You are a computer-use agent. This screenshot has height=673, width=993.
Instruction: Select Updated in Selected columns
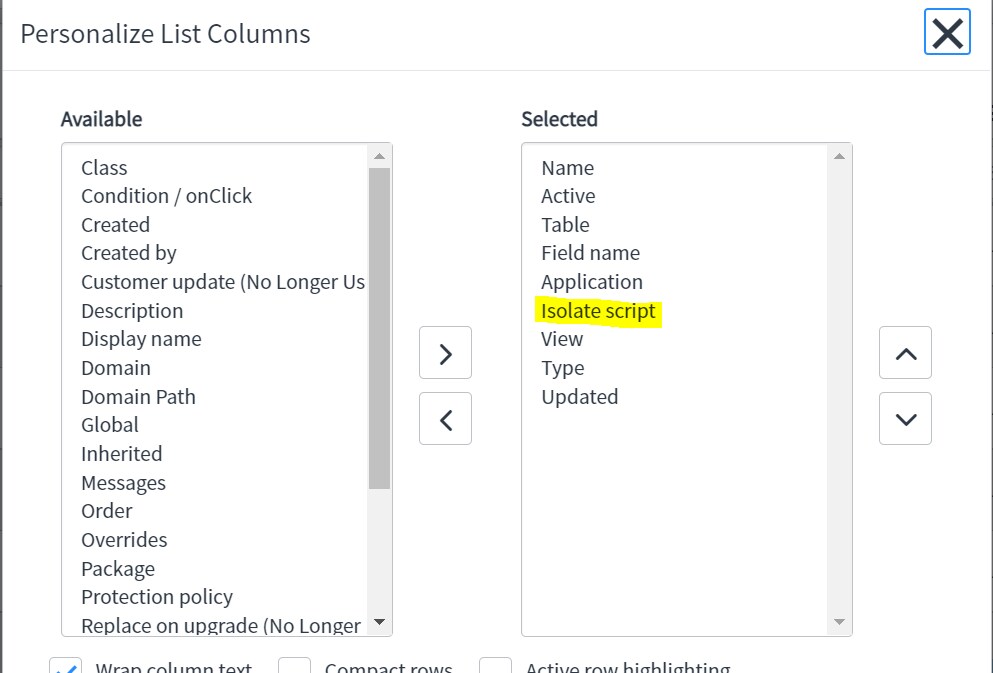click(579, 396)
